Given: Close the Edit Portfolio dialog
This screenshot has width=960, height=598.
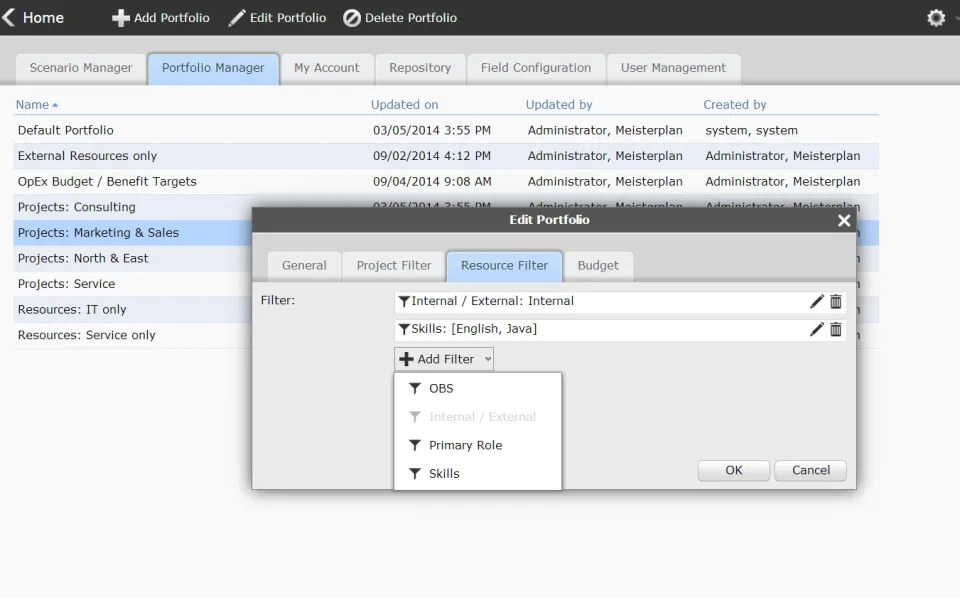Looking at the screenshot, I should click(844, 220).
